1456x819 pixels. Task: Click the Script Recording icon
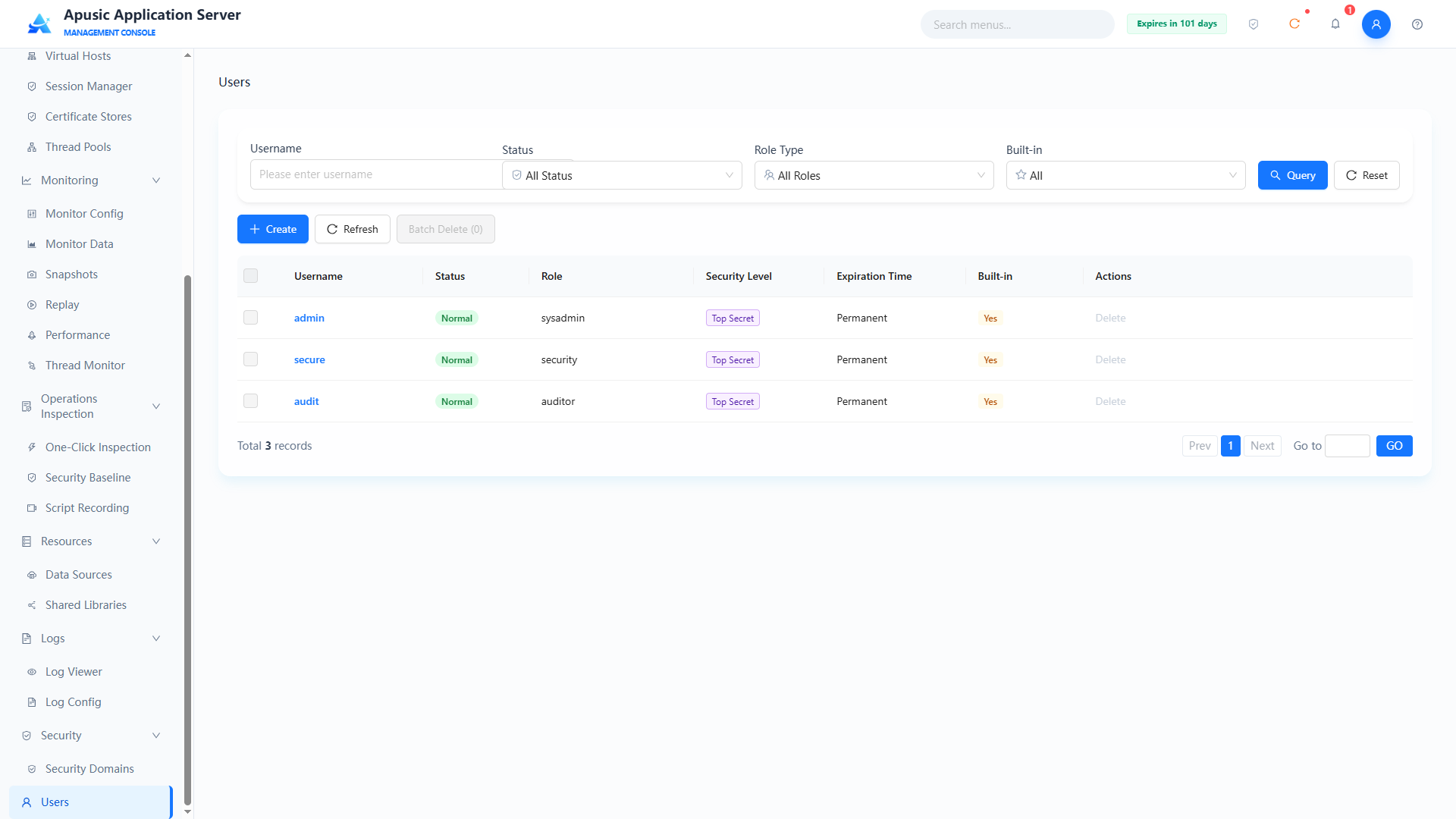point(32,508)
